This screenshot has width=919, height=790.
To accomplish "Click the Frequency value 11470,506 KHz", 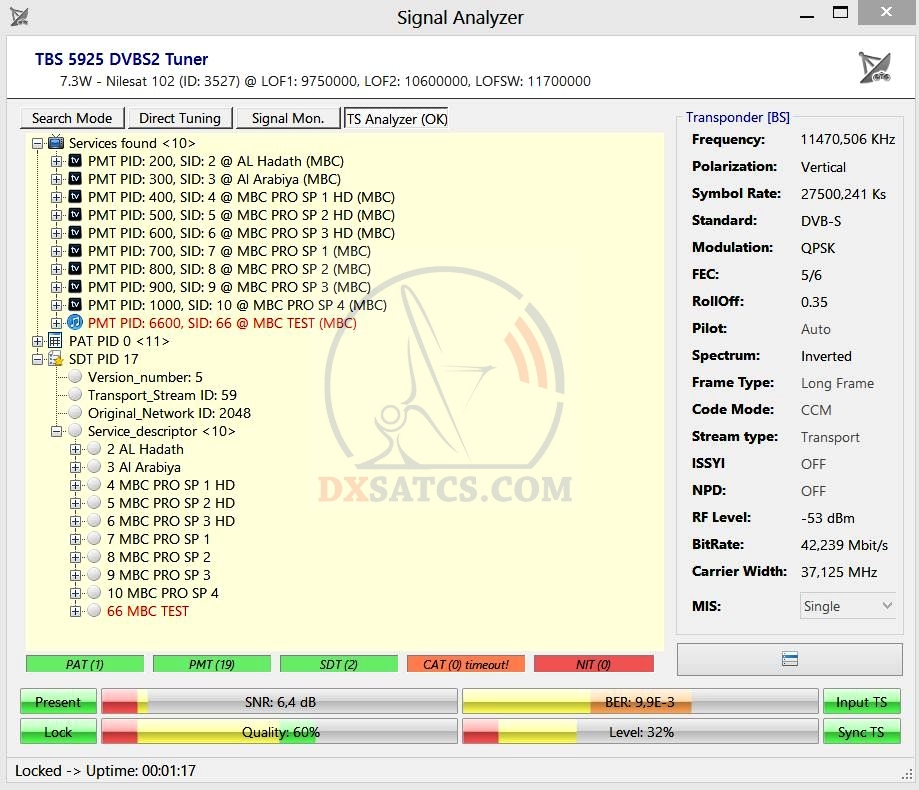I will pos(847,139).
